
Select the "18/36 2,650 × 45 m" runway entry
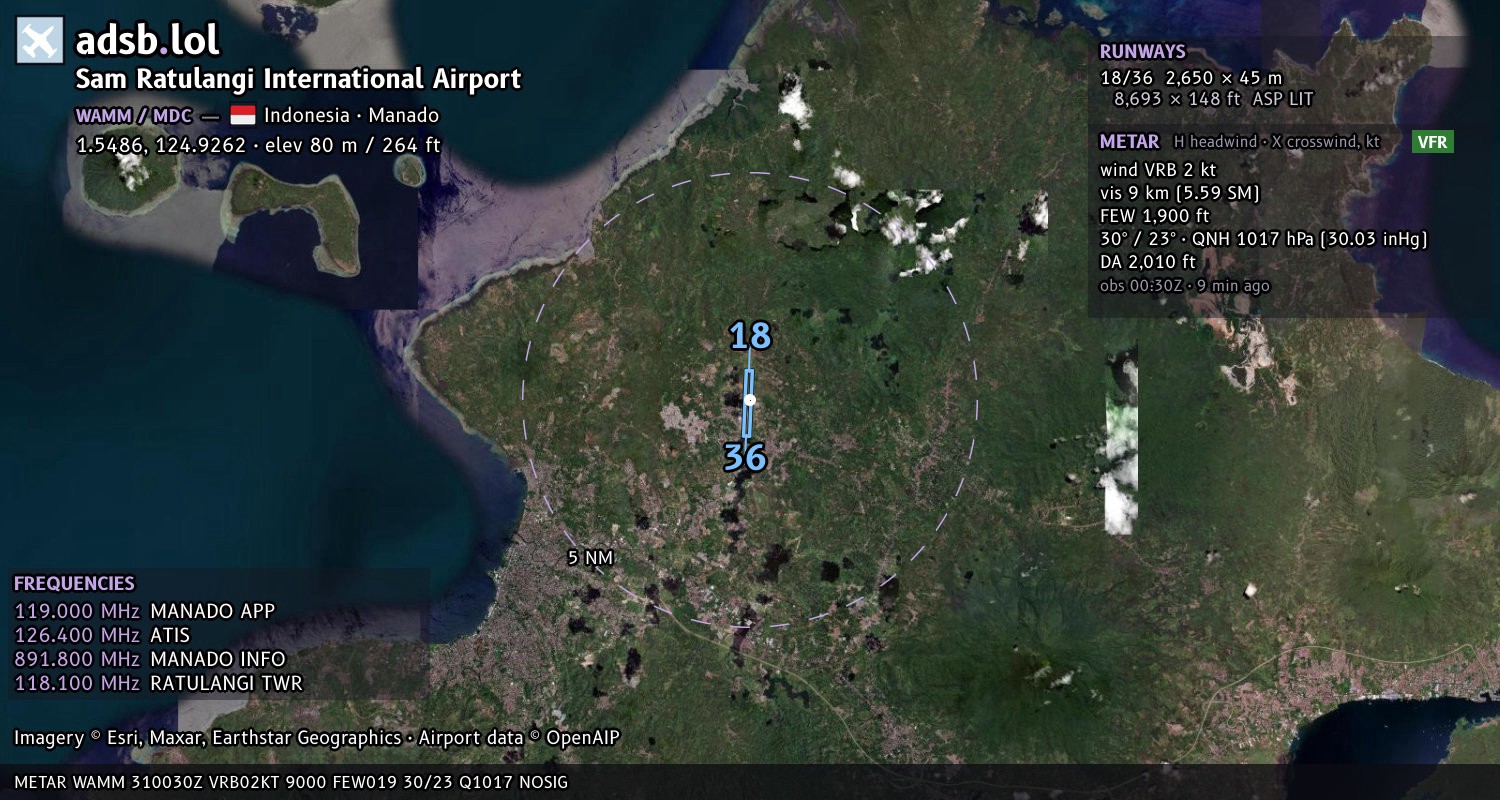pos(1190,77)
